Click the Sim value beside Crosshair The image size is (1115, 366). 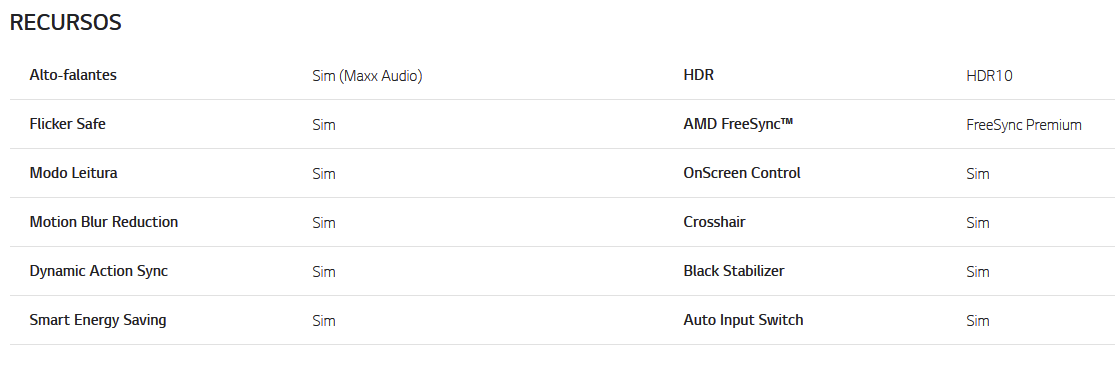pos(978,223)
